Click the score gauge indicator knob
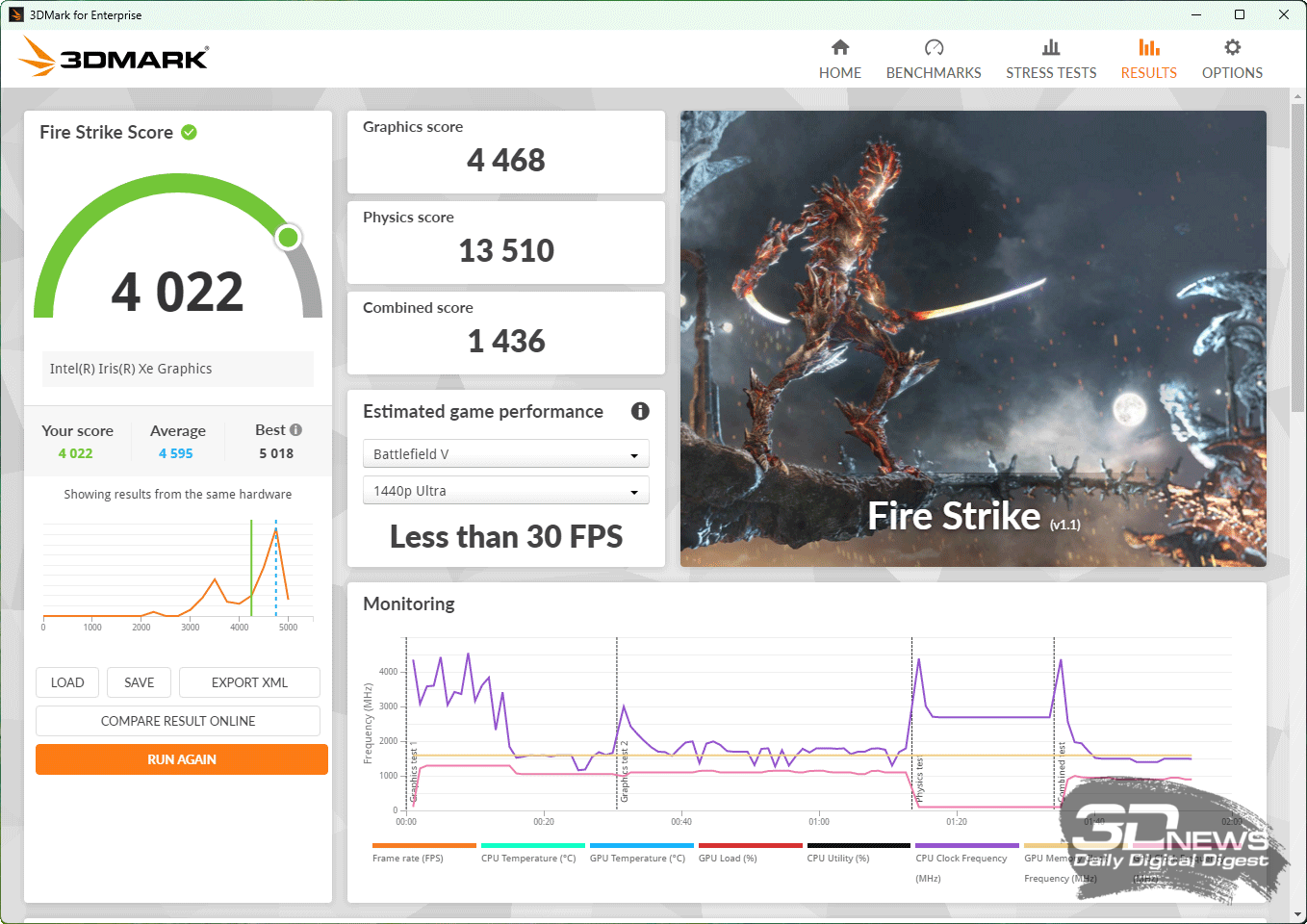Screen dimensions: 1307x924 click(x=288, y=237)
